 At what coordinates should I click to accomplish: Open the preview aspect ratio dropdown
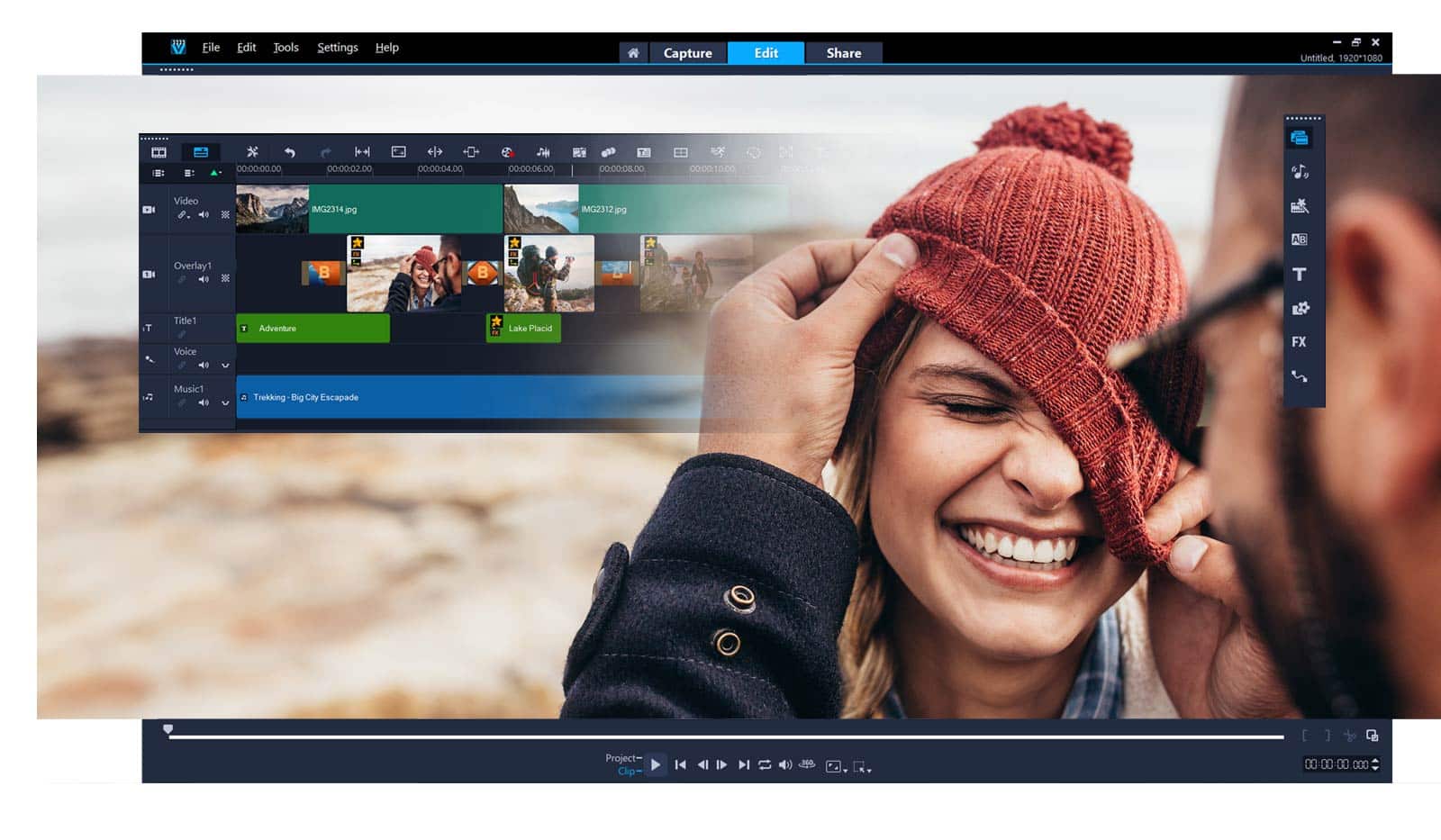coord(836,766)
